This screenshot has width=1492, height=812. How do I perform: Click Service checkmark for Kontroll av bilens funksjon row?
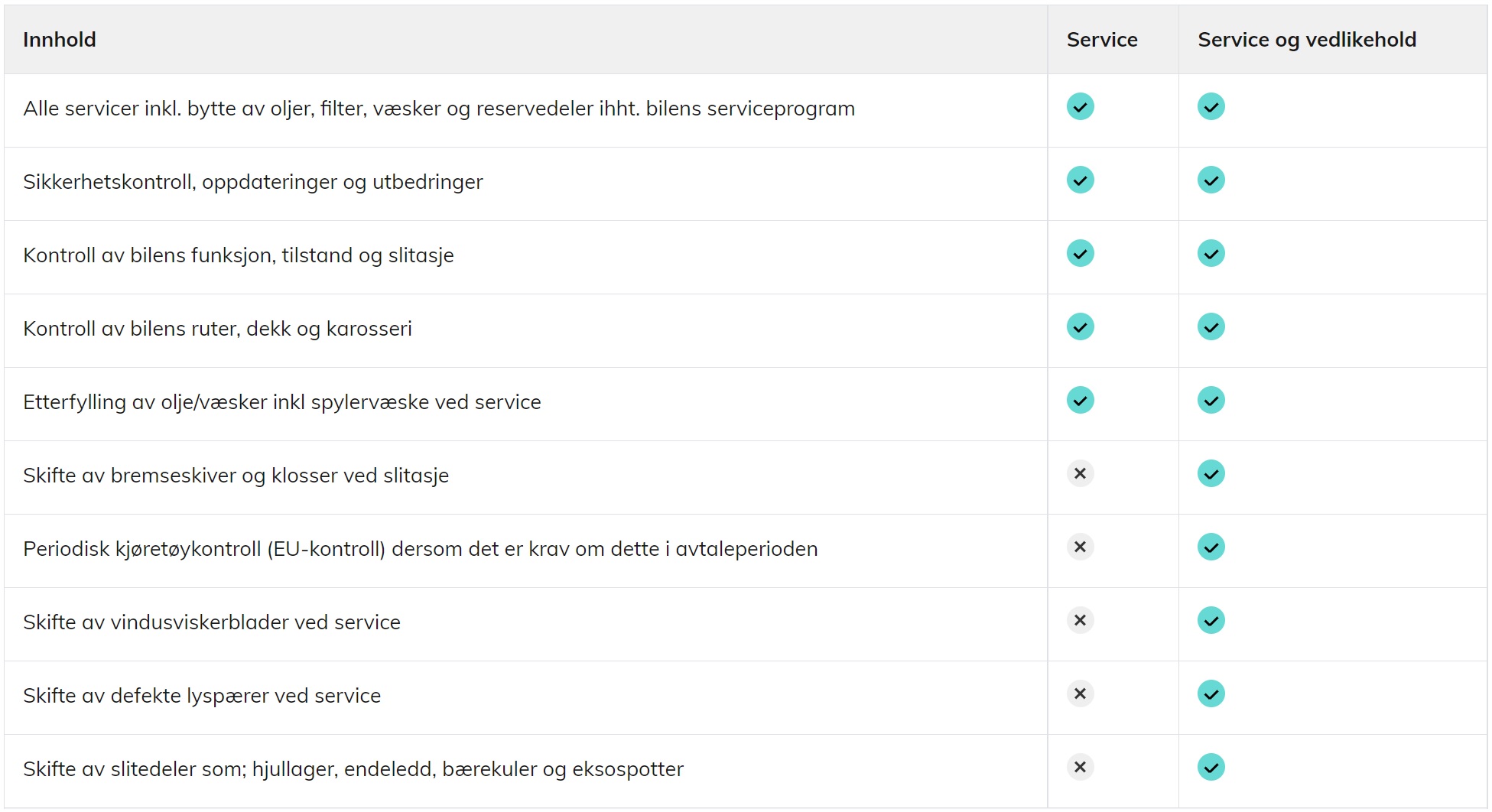tap(1080, 254)
